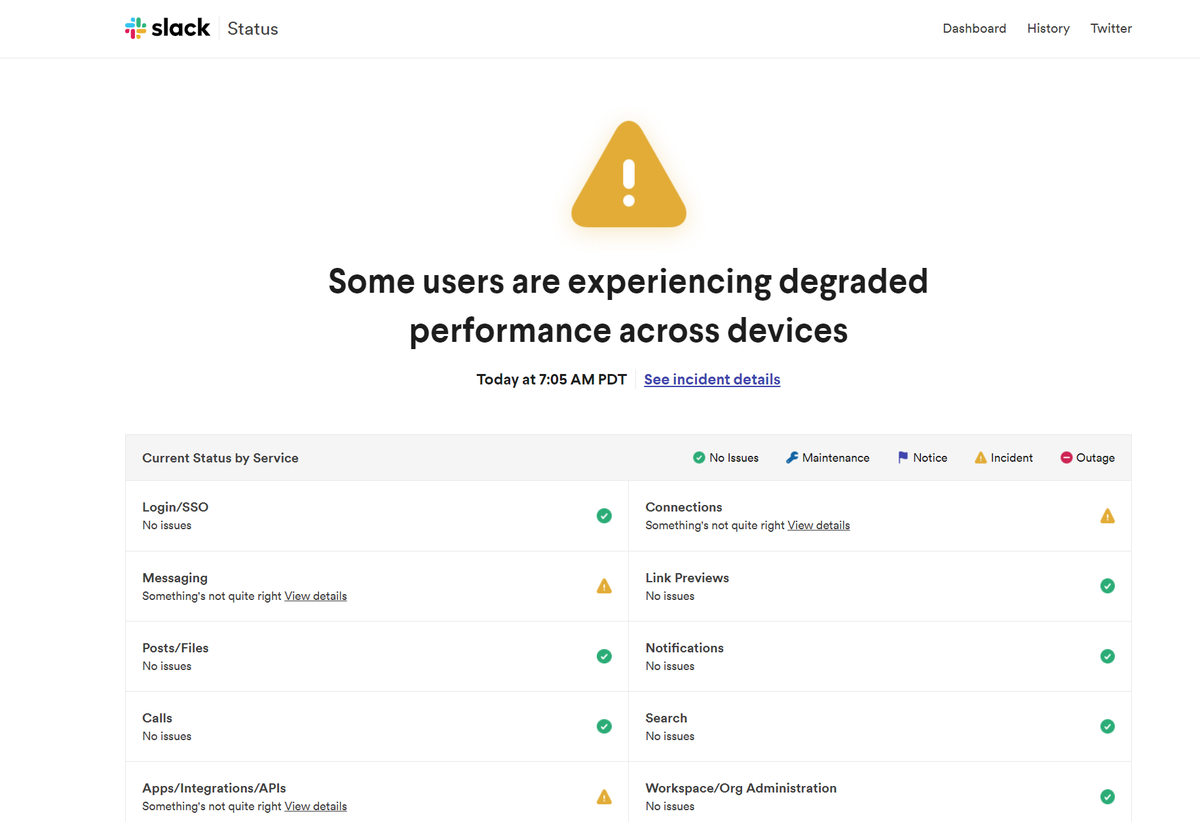Click the 'Search' service name

click(666, 718)
